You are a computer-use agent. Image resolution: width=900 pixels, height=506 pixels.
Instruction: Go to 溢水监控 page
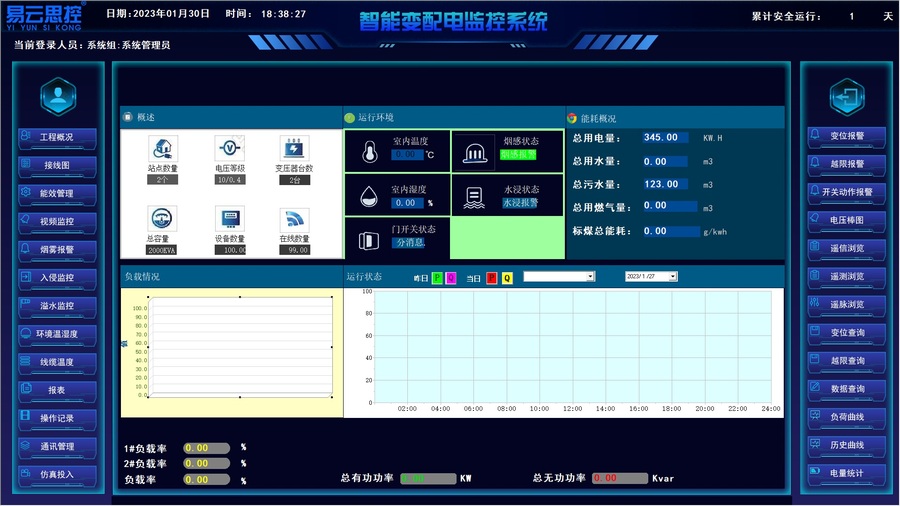(57, 306)
